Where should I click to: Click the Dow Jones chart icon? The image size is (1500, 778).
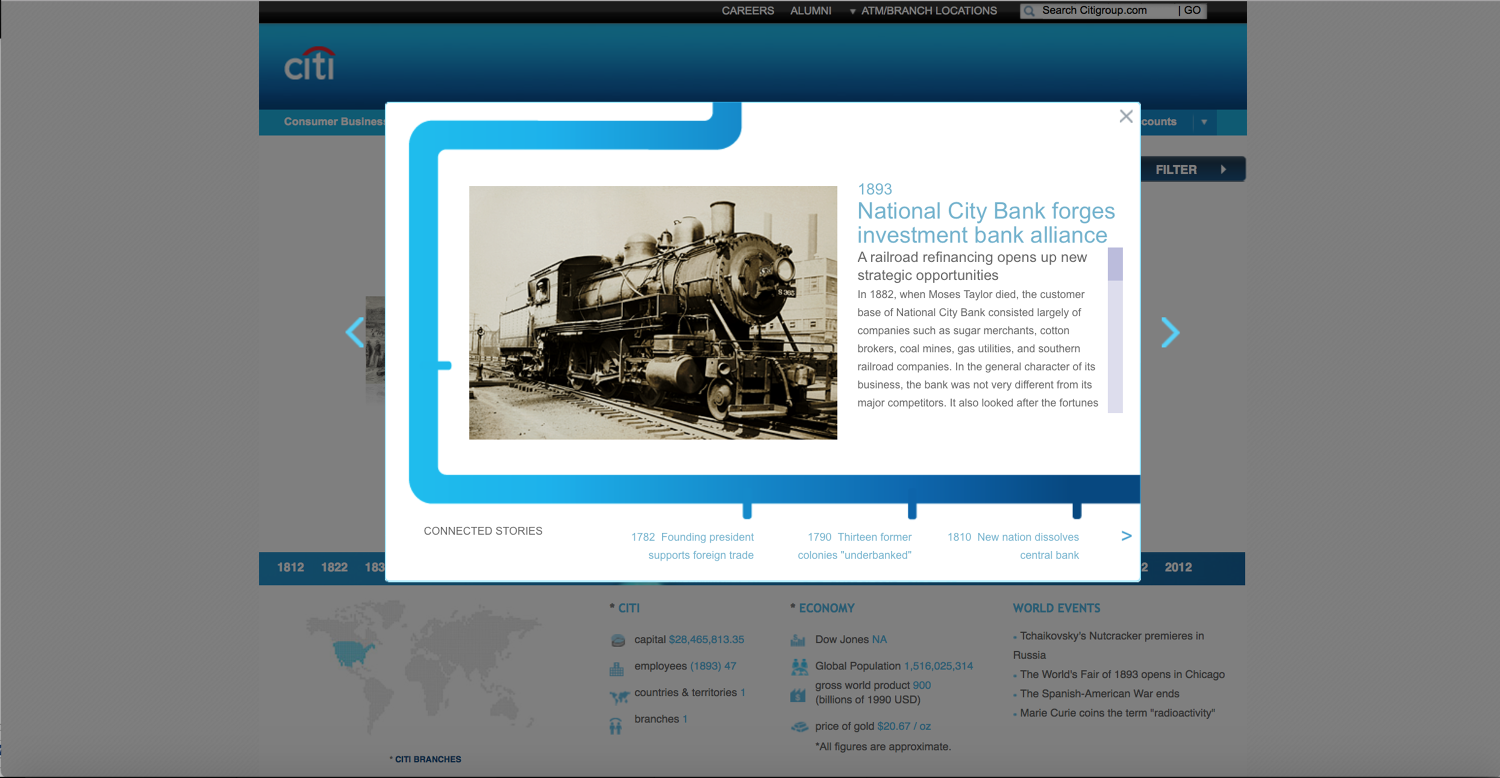click(x=798, y=640)
